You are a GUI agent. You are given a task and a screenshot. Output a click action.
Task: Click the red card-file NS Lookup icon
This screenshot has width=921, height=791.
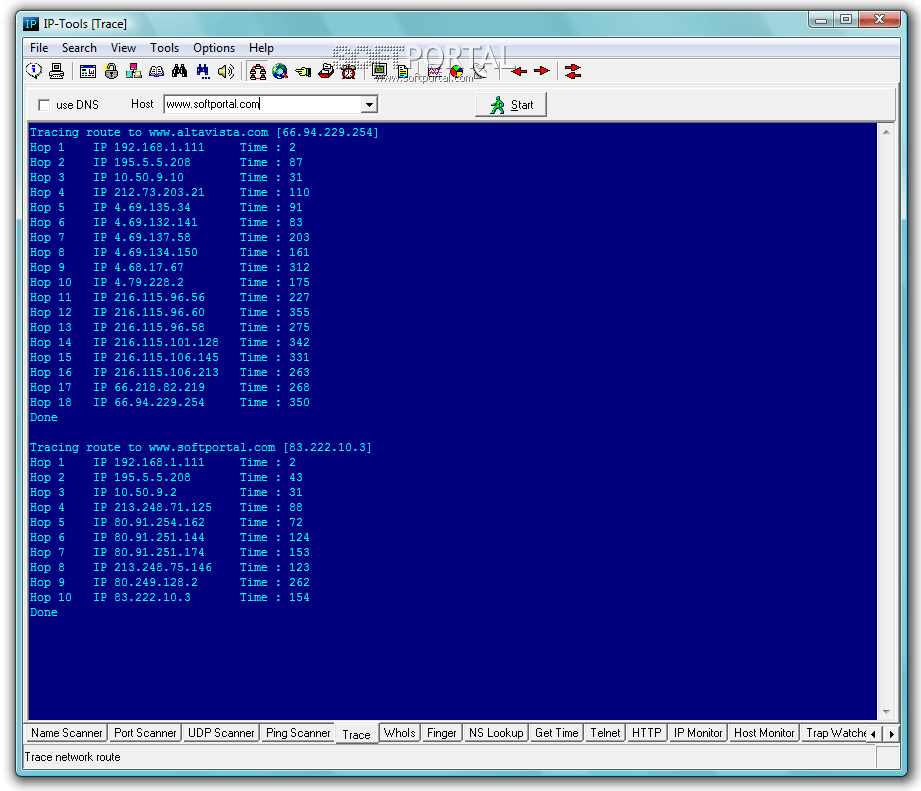(326, 72)
